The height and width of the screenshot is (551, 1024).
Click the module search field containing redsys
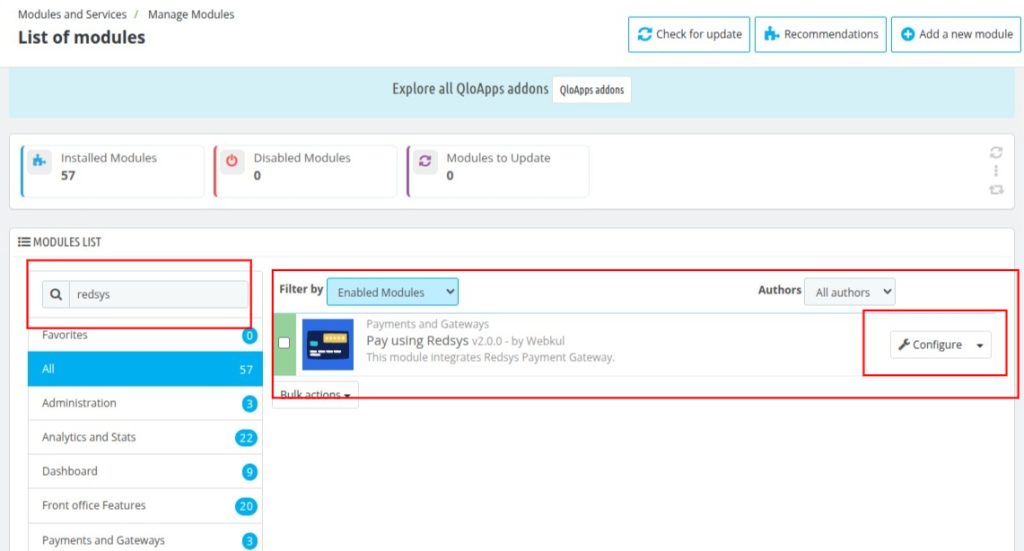point(159,294)
